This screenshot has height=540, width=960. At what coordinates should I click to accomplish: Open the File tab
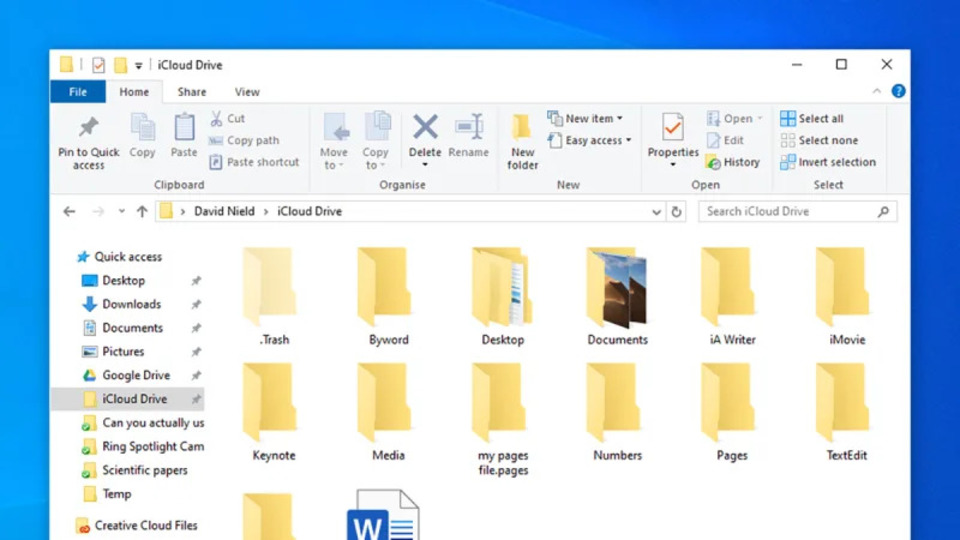point(78,92)
